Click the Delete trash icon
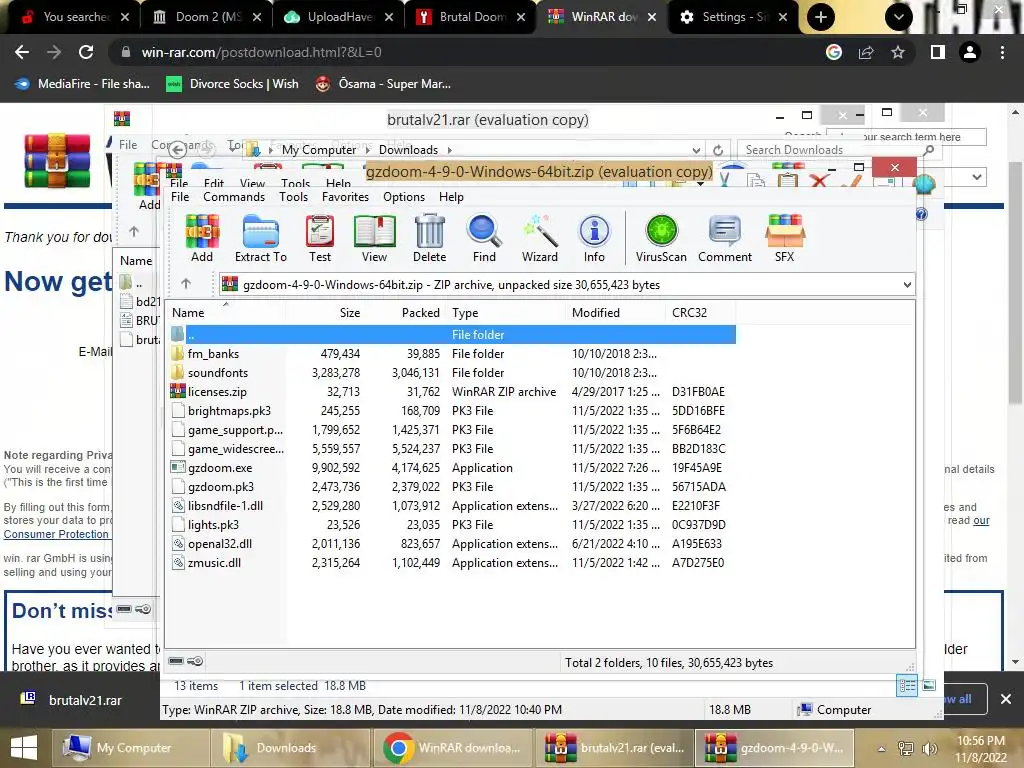Screen dimensions: 1024x768 pyautogui.click(x=429, y=238)
